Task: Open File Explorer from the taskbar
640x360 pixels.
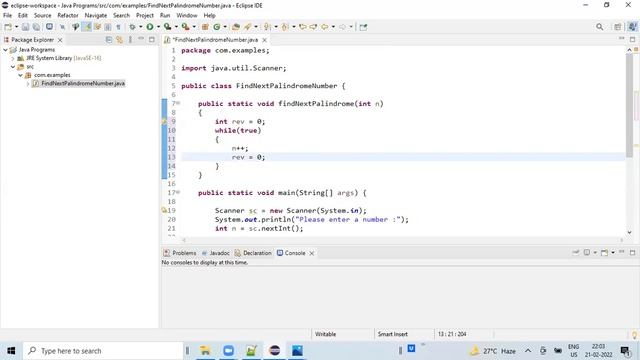Action: (x=205, y=350)
